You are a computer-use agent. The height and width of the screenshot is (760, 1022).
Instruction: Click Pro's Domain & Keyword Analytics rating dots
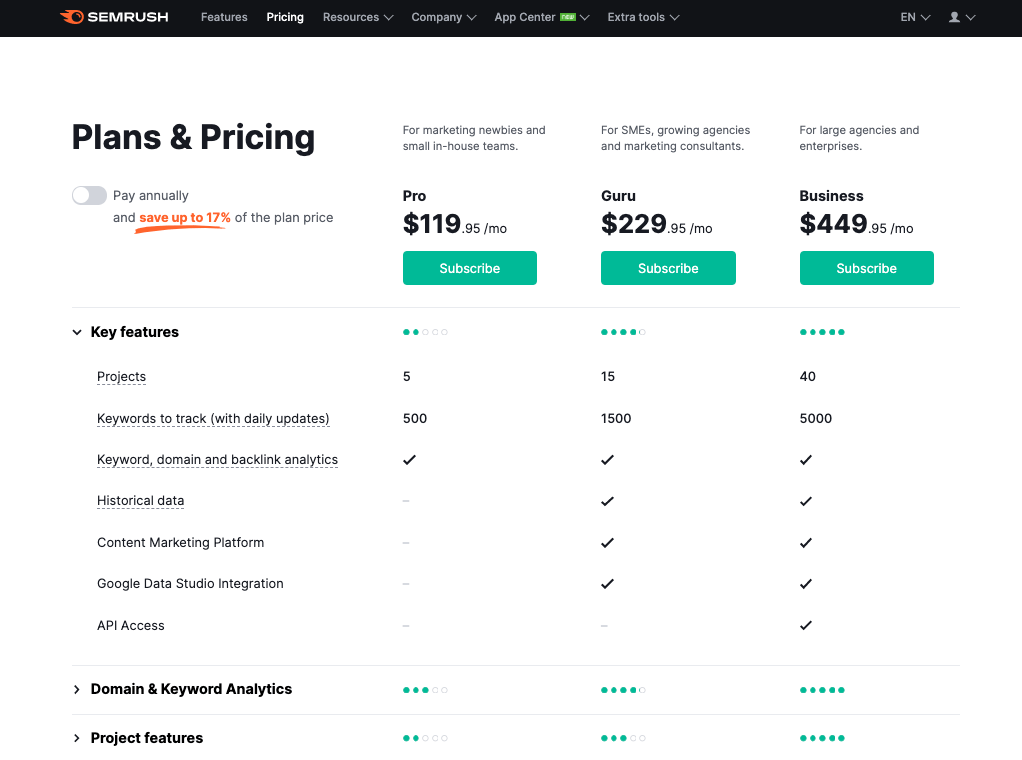point(425,690)
